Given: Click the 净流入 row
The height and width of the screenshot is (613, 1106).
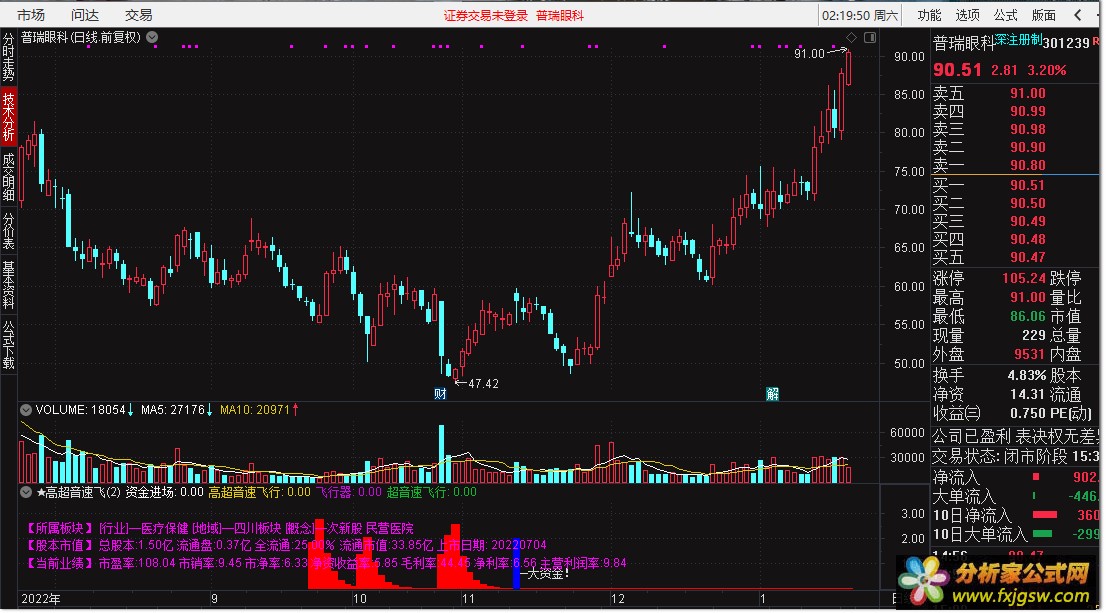Looking at the screenshot, I should coord(1015,478).
